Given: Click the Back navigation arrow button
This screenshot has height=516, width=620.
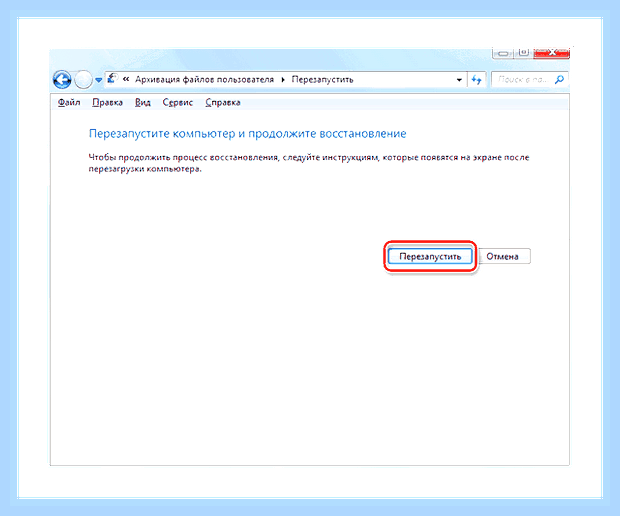Looking at the screenshot, I should [x=62, y=80].
